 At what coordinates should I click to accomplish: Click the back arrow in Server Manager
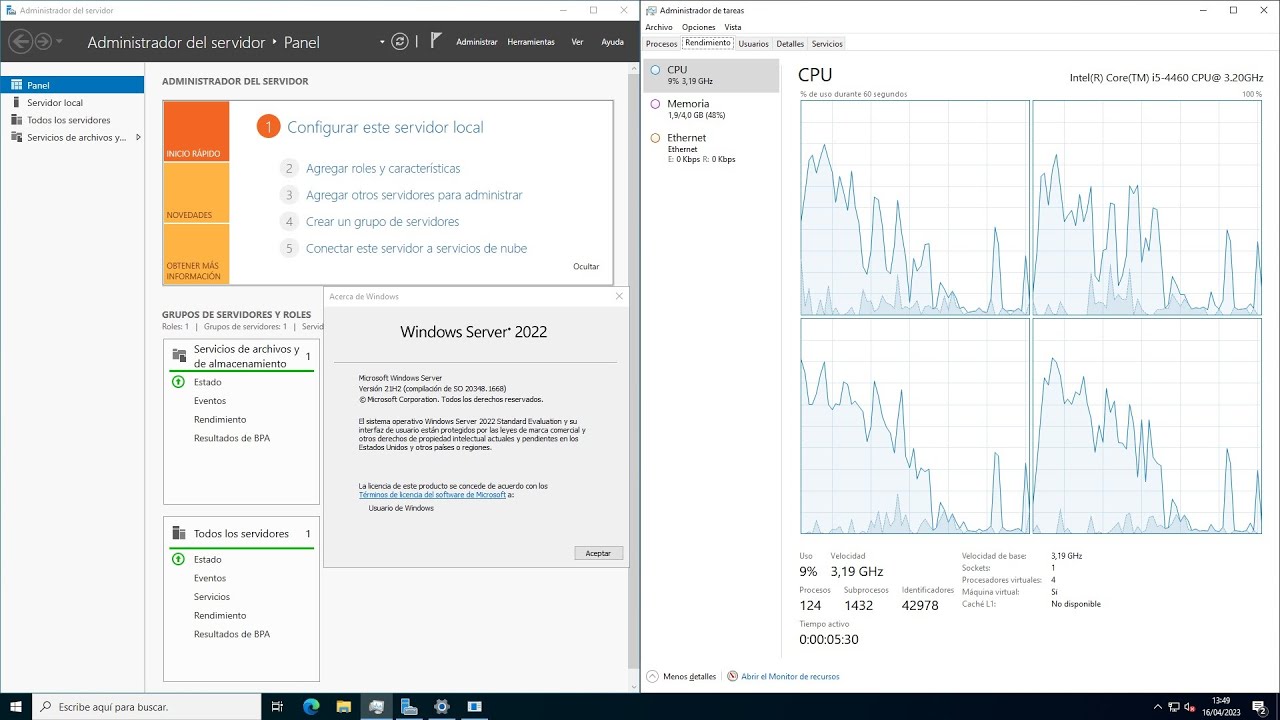point(20,41)
